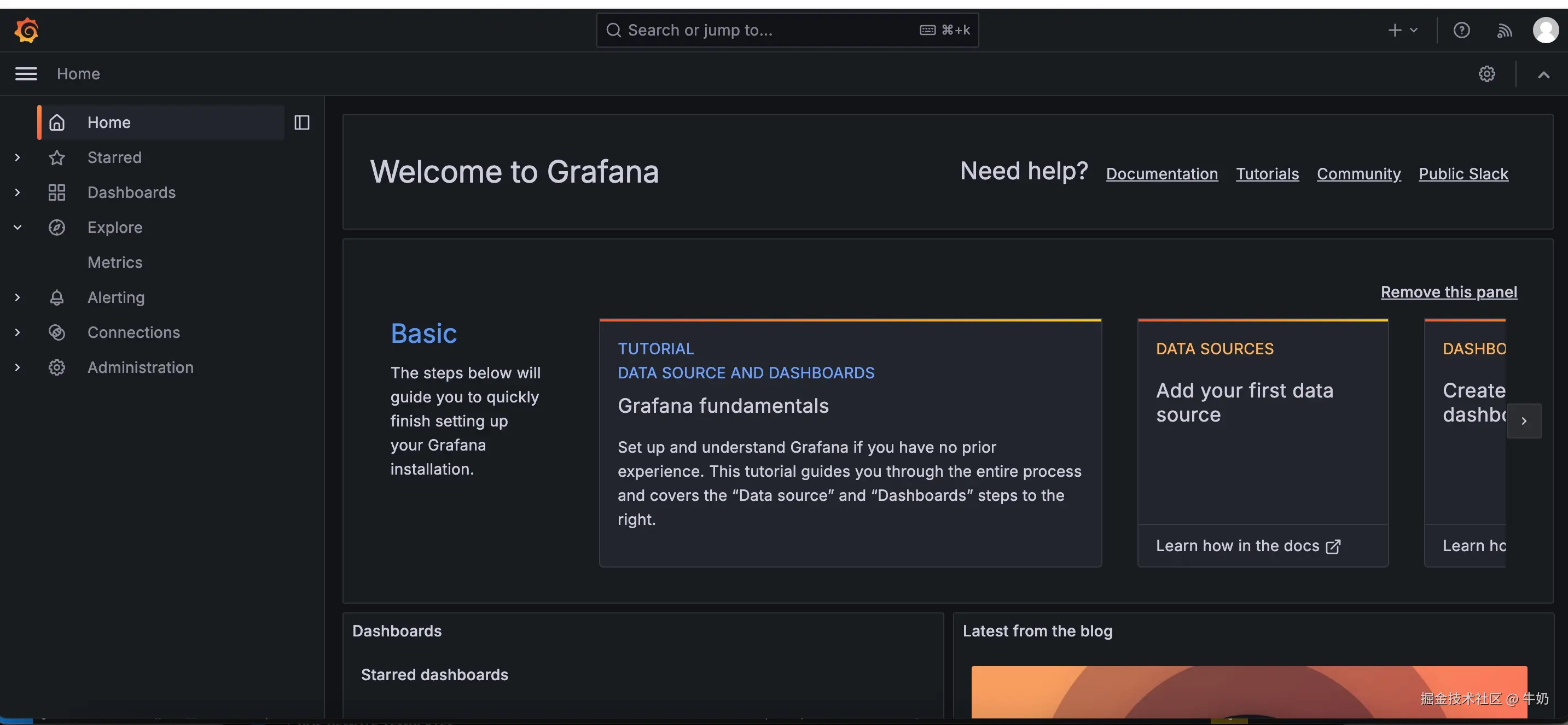
Task: Collapse the Explore section
Action: pyautogui.click(x=17, y=227)
